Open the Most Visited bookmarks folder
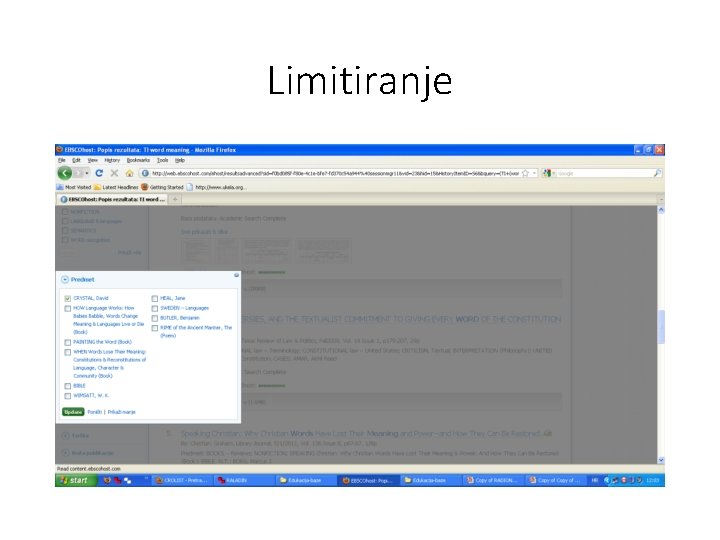720x540 pixels. (x=74, y=187)
